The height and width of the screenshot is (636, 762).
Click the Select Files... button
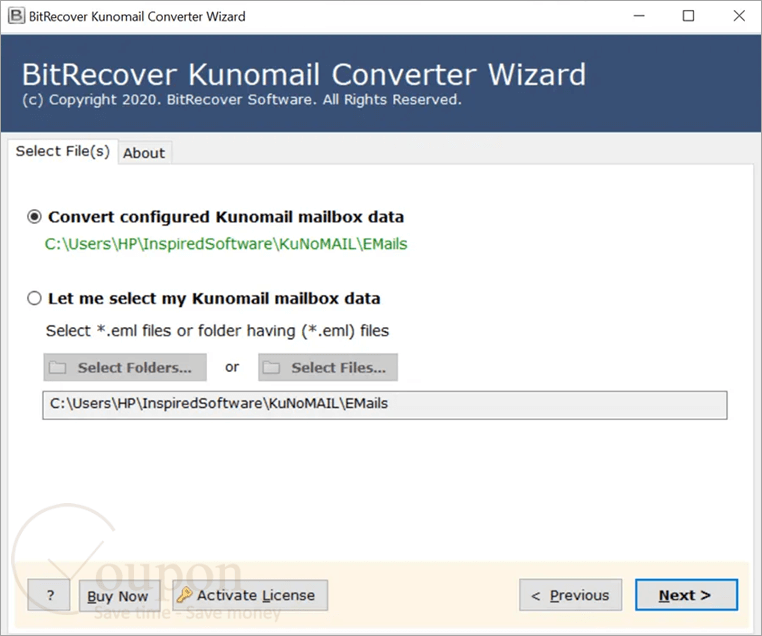pyautogui.click(x=328, y=367)
